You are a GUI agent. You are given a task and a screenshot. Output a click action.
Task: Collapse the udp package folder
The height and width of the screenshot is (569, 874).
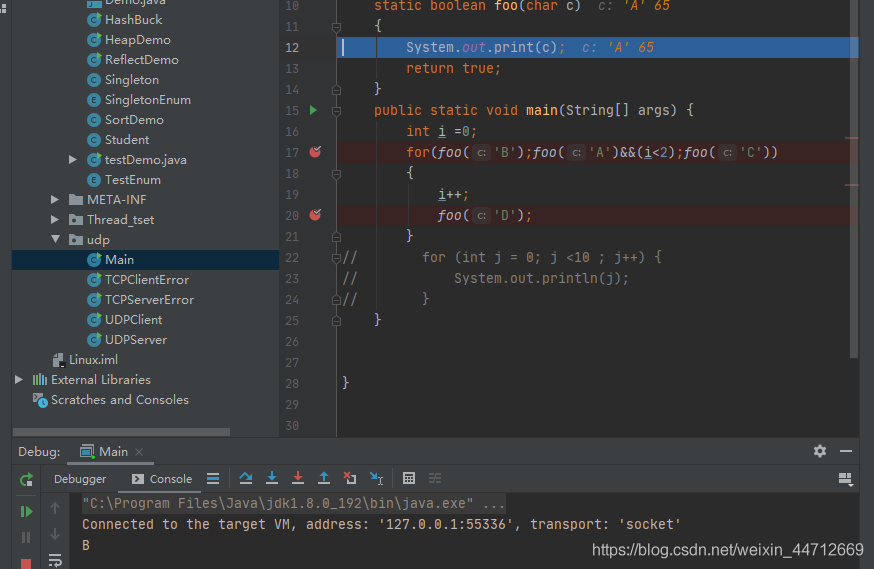point(56,240)
